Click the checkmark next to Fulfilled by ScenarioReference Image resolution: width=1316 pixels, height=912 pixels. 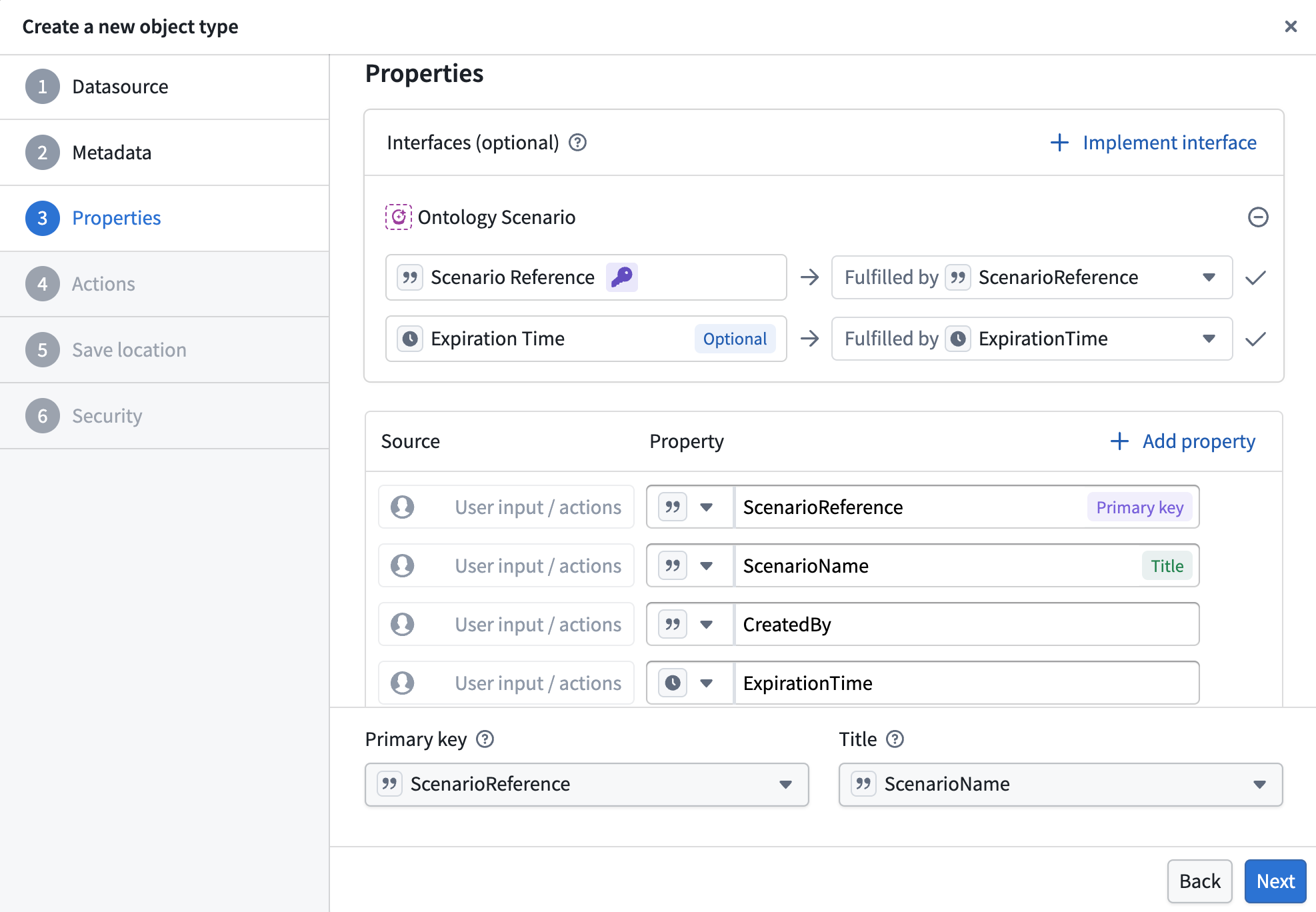coord(1255,277)
